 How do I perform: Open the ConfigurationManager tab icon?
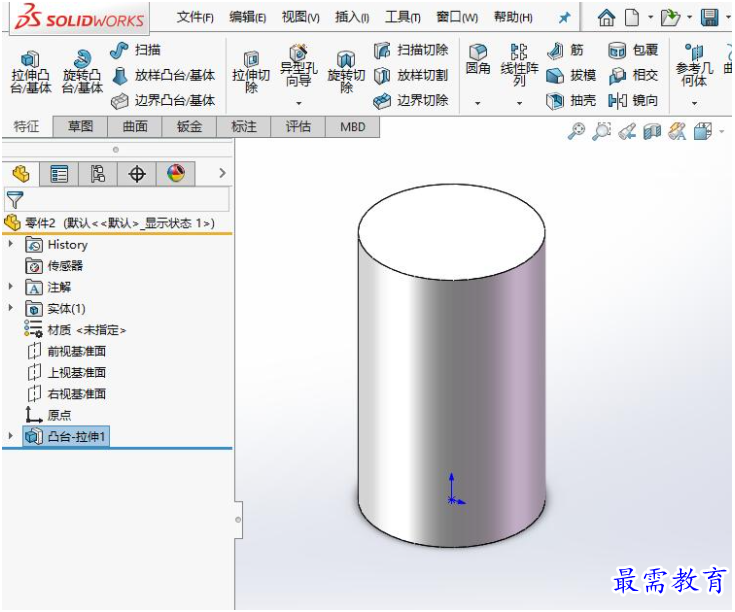98,174
